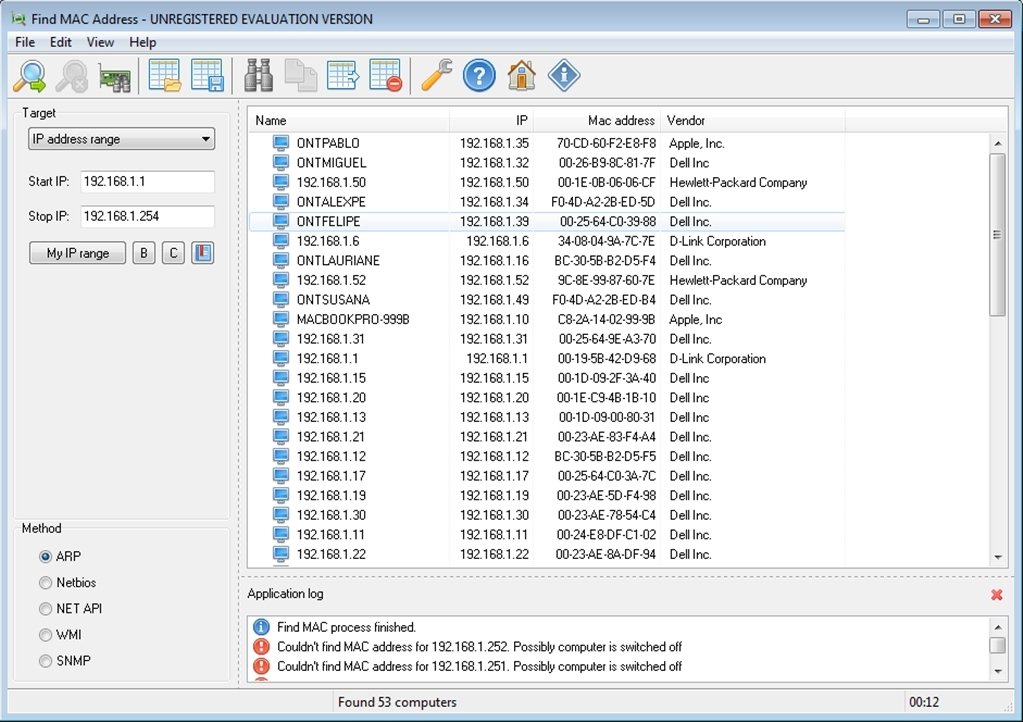The width and height of the screenshot is (1023, 722).
Task: Open the Help menu
Action: (142, 42)
